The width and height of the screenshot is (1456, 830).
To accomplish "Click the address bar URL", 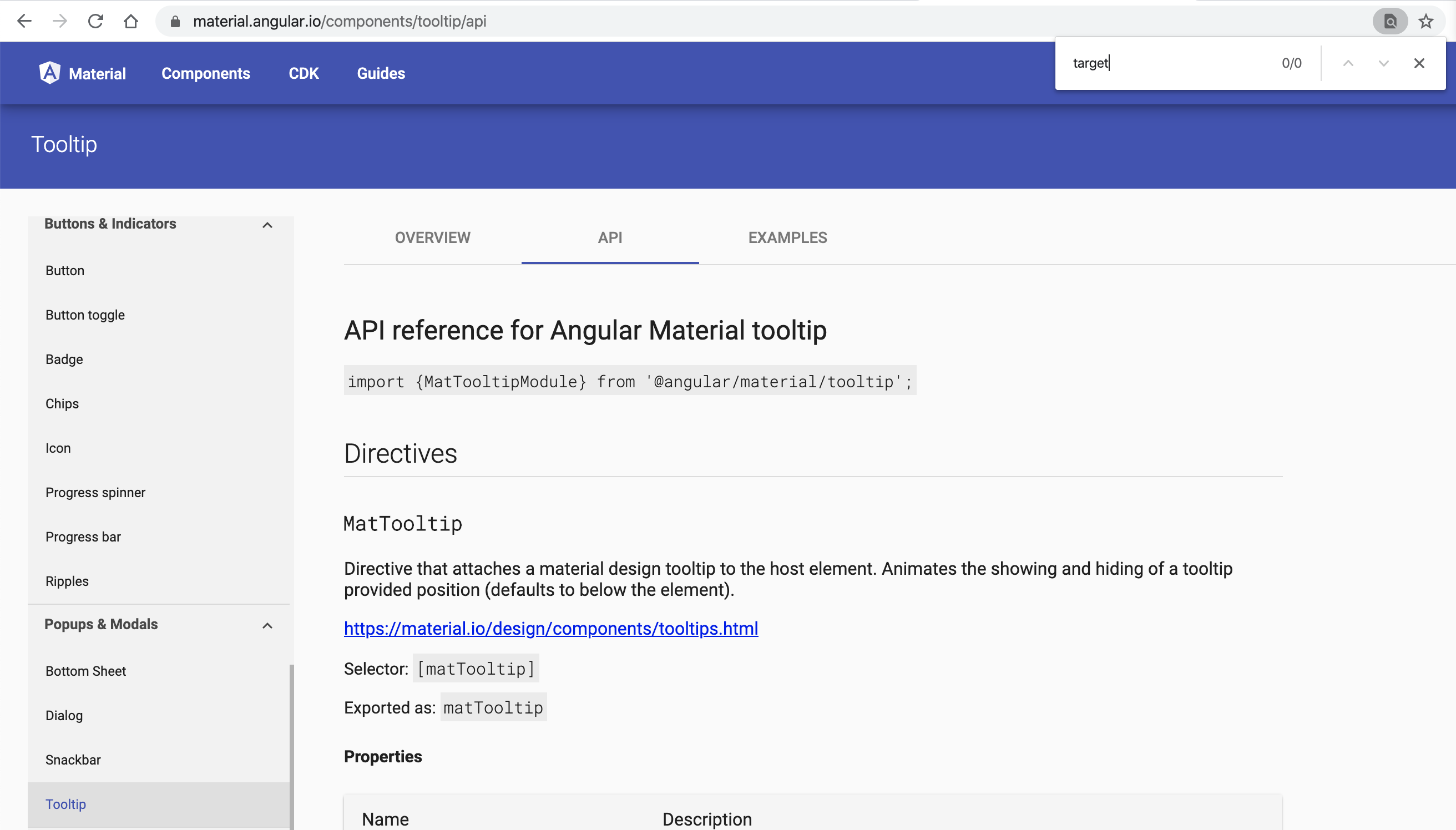I will (340, 22).
